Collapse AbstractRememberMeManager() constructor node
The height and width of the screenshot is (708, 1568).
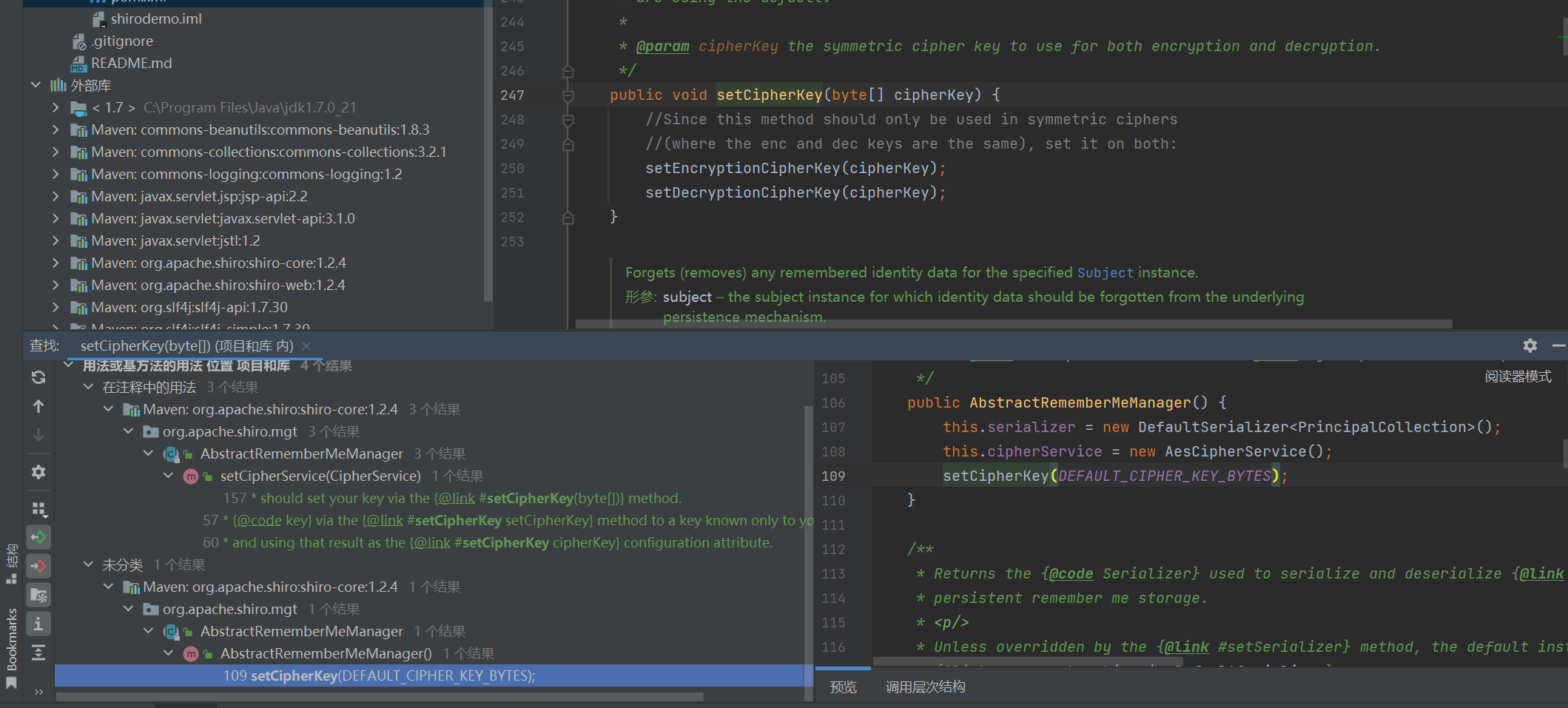169,653
